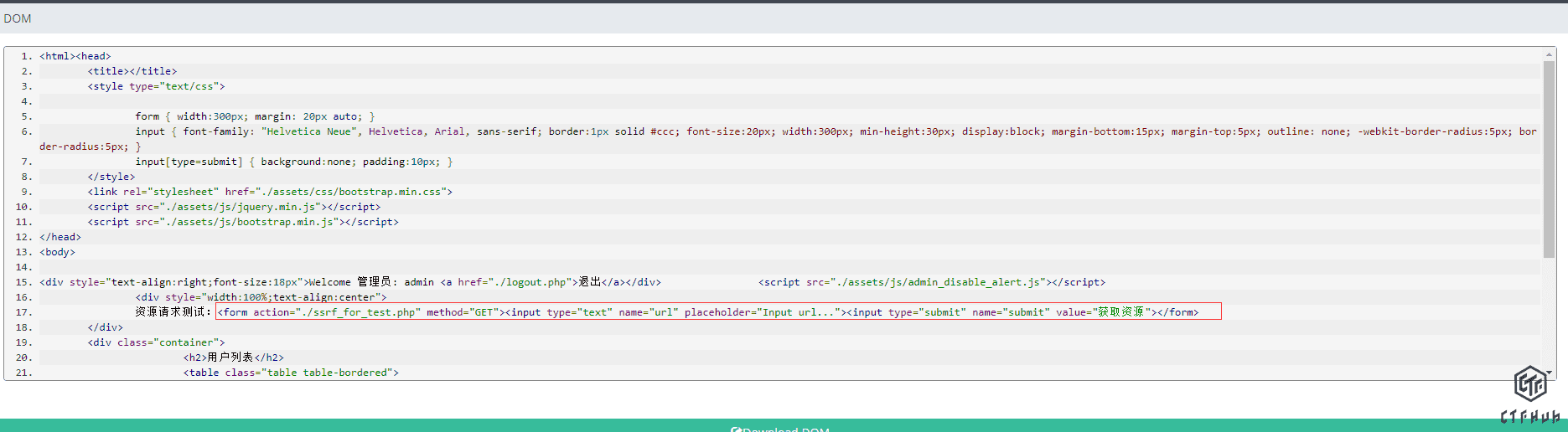
Task: Click the h2 用户列表 heading line
Action: [x=233, y=357]
